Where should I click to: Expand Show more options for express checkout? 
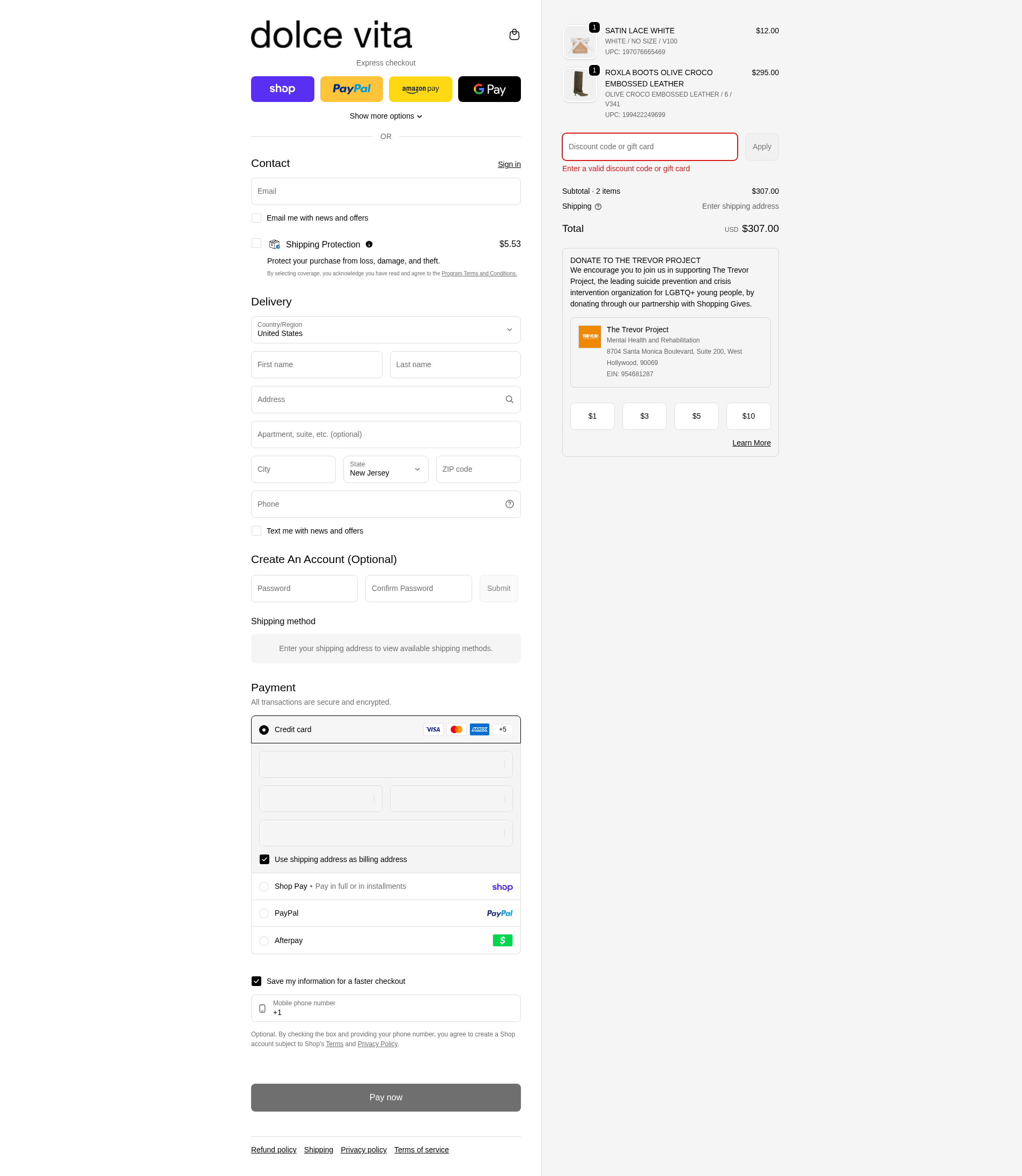(386, 116)
